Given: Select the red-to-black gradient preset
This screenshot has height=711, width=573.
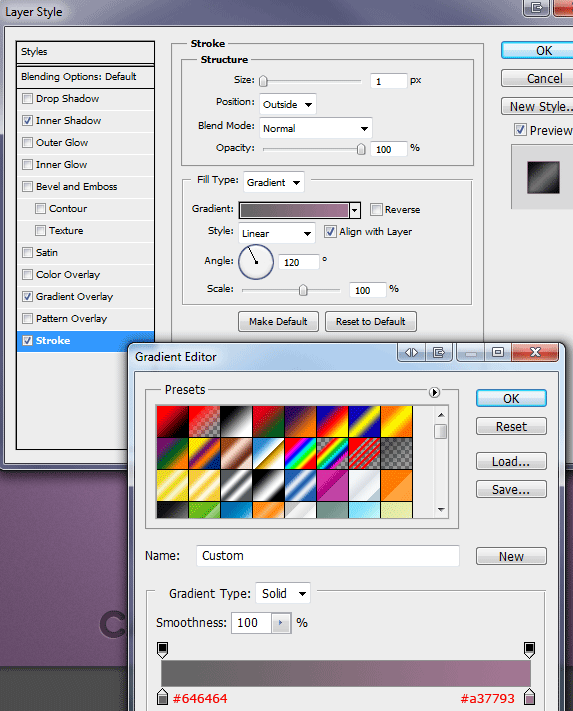Looking at the screenshot, I should coord(172,421).
